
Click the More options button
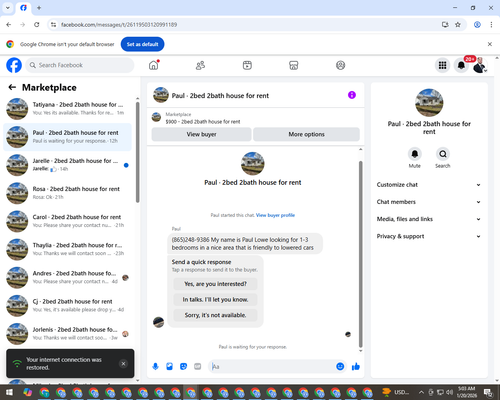[x=306, y=134]
